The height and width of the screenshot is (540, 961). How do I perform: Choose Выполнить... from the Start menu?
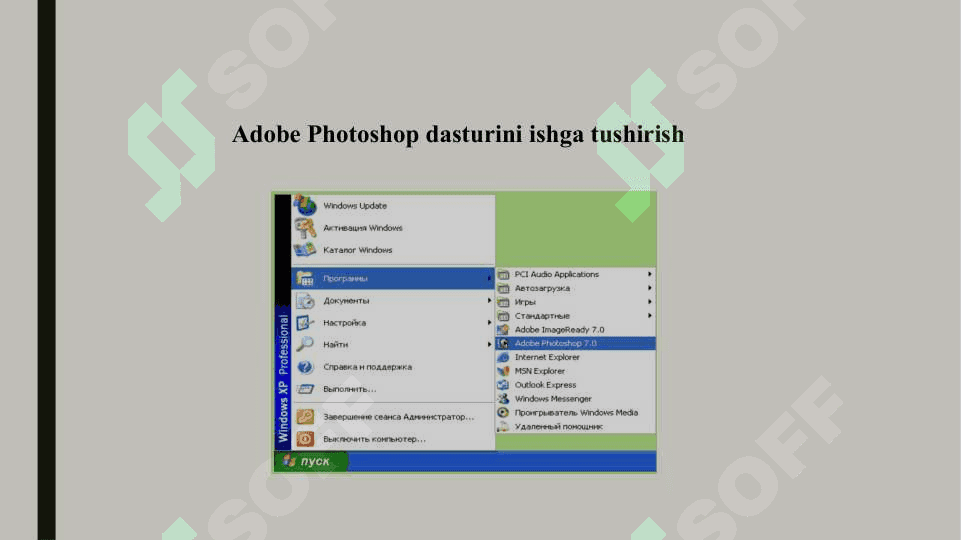coord(393,389)
